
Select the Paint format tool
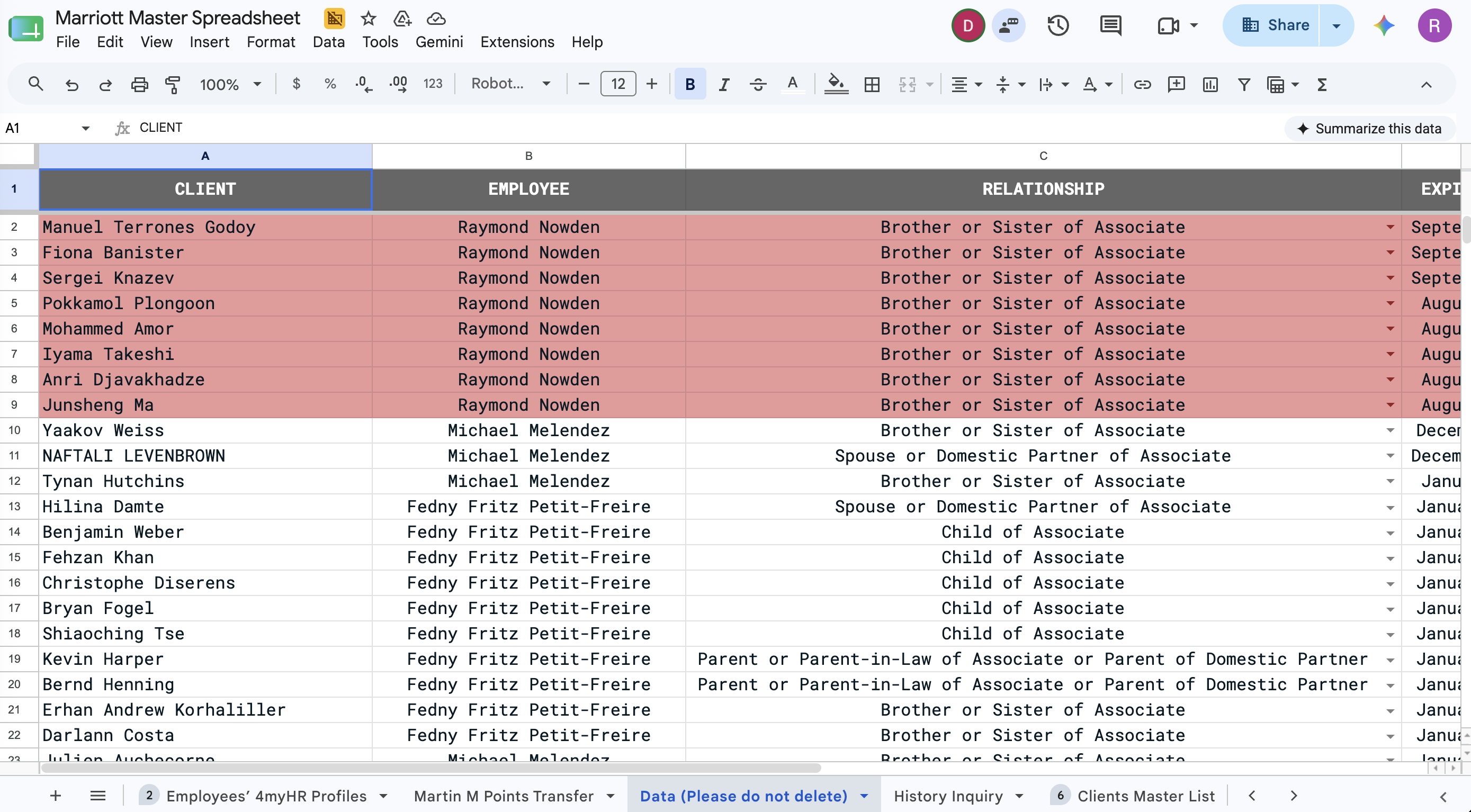[x=173, y=85]
